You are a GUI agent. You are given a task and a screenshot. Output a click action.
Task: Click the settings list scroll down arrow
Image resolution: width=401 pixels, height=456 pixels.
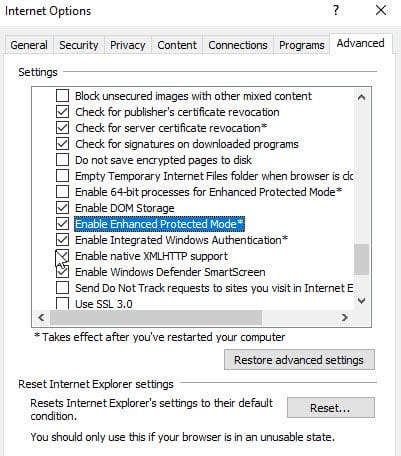pyautogui.click(x=361, y=301)
